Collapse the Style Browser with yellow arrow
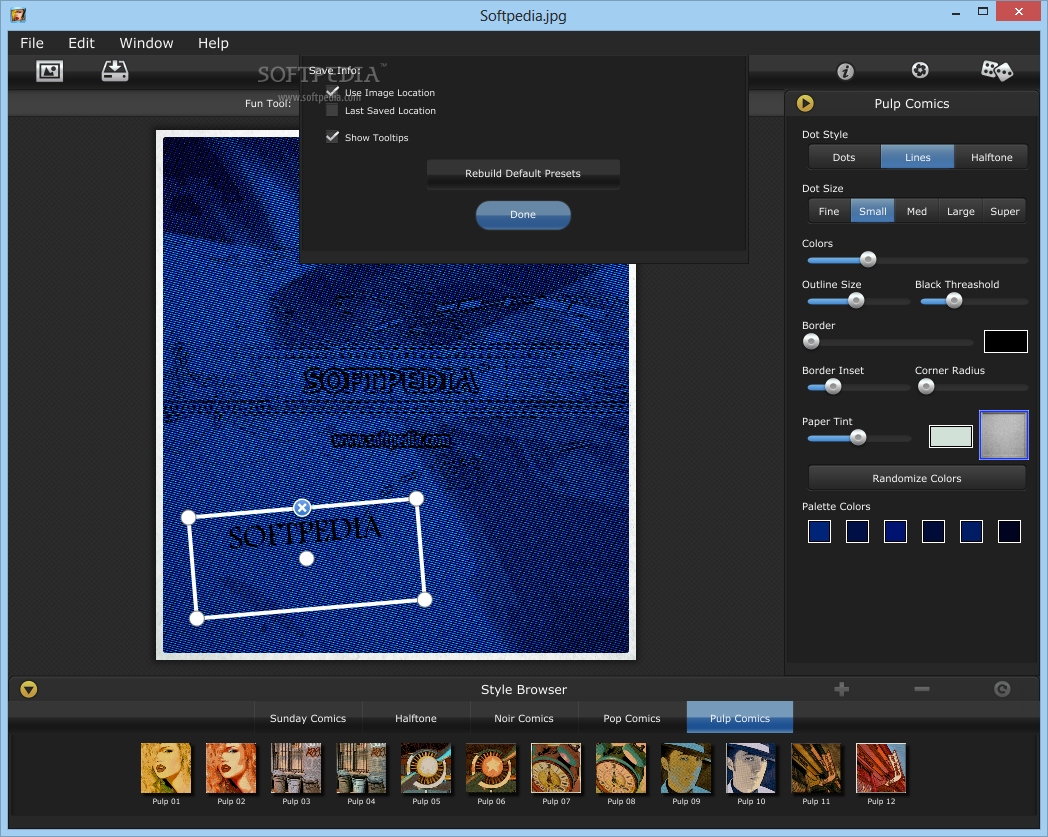Screen dimensions: 1048x837 pyautogui.click(x=28, y=689)
